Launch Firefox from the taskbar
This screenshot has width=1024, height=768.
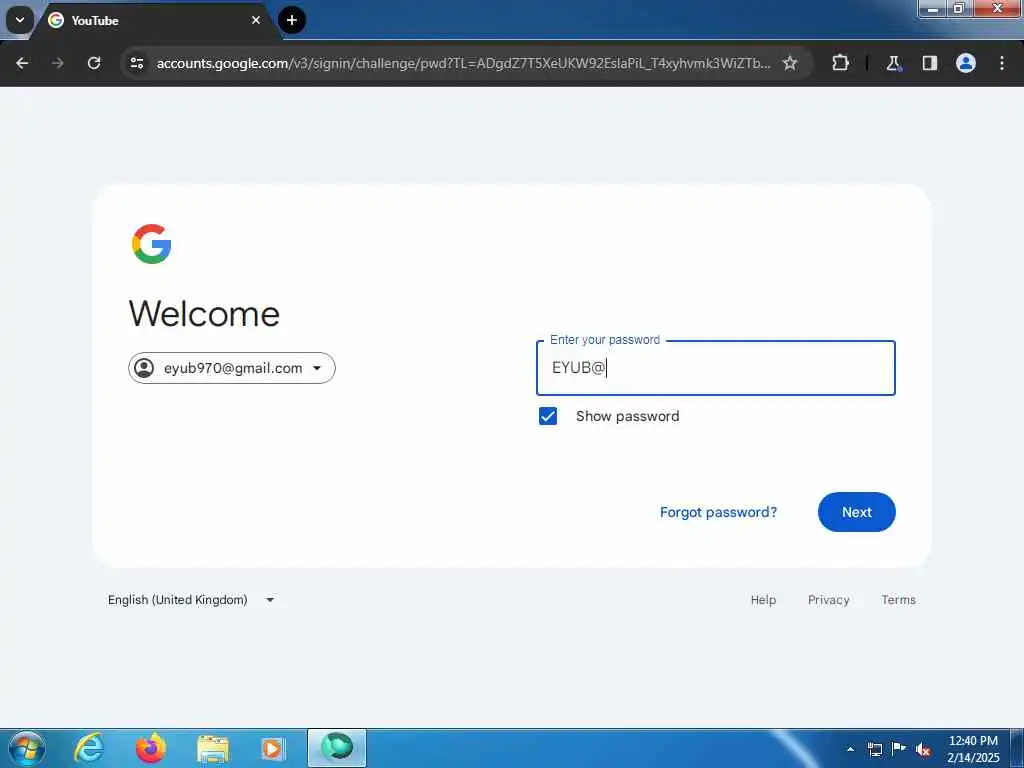pyautogui.click(x=151, y=748)
